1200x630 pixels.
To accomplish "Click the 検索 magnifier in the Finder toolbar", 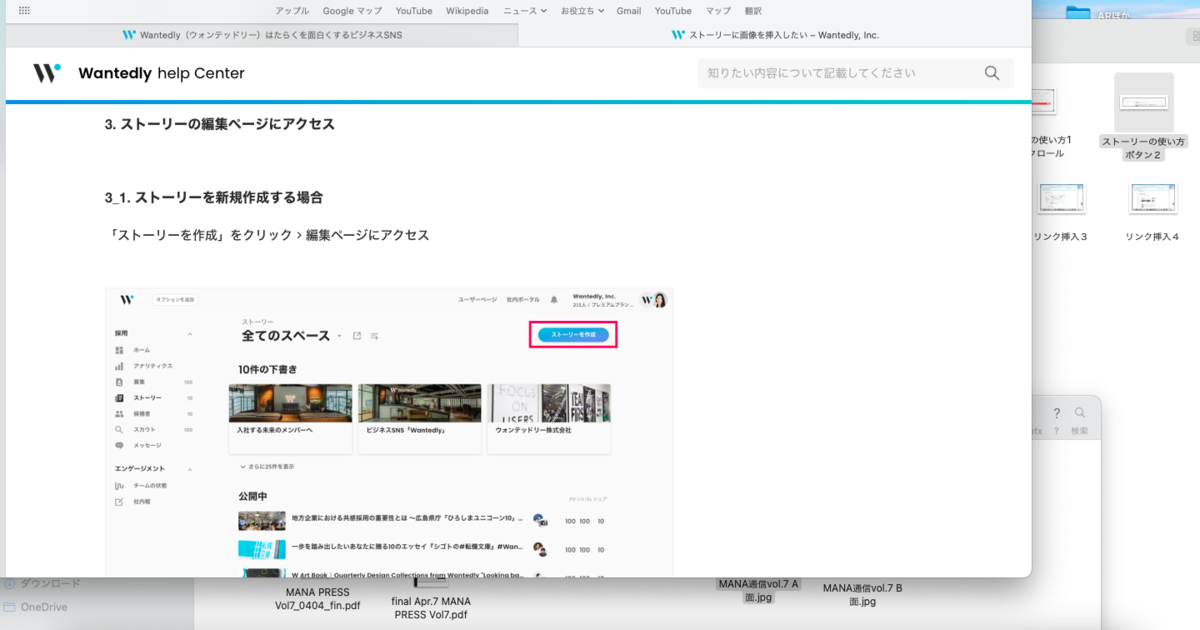I will pos(1080,413).
